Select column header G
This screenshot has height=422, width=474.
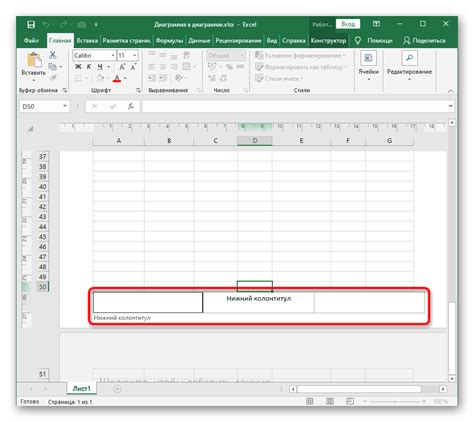389,141
